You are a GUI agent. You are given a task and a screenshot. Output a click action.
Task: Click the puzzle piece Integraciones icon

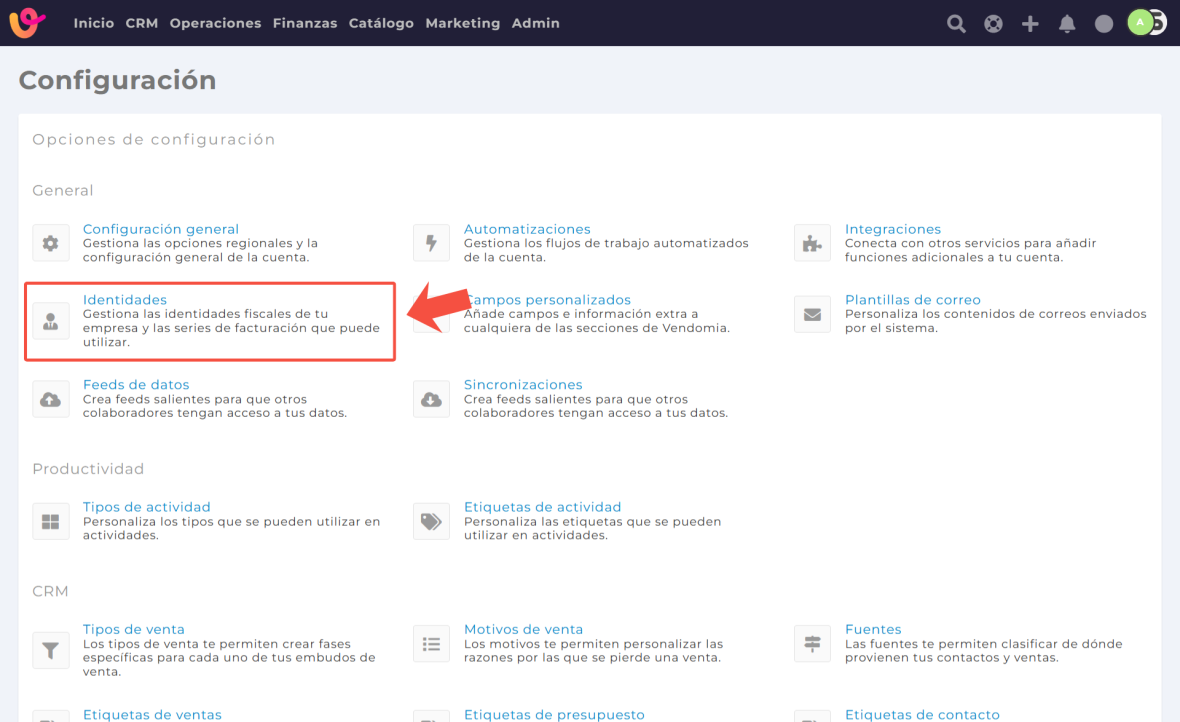812,243
